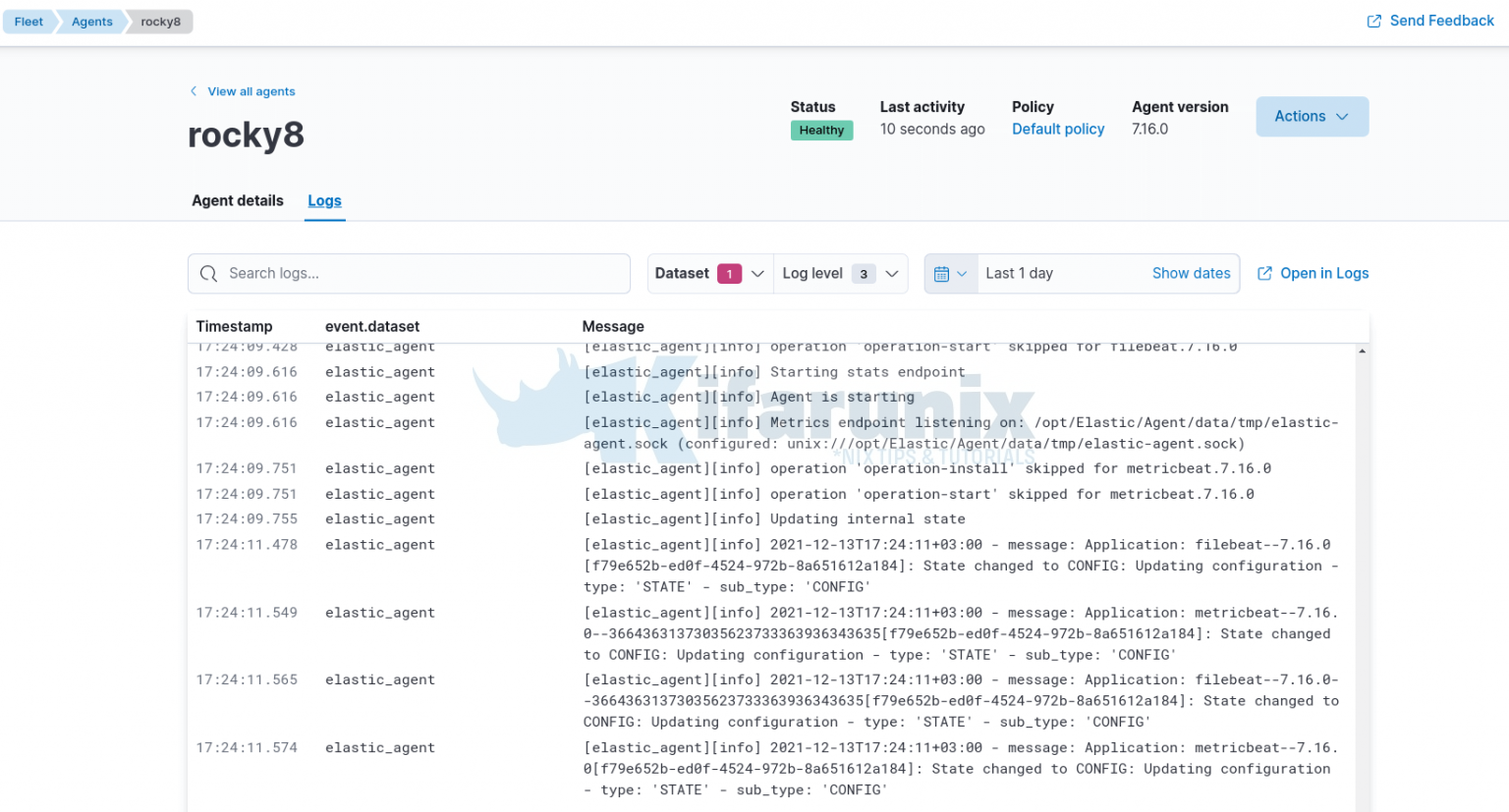This screenshot has width=1509, height=812.
Task: Select the Logs tab
Action: tap(324, 200)
